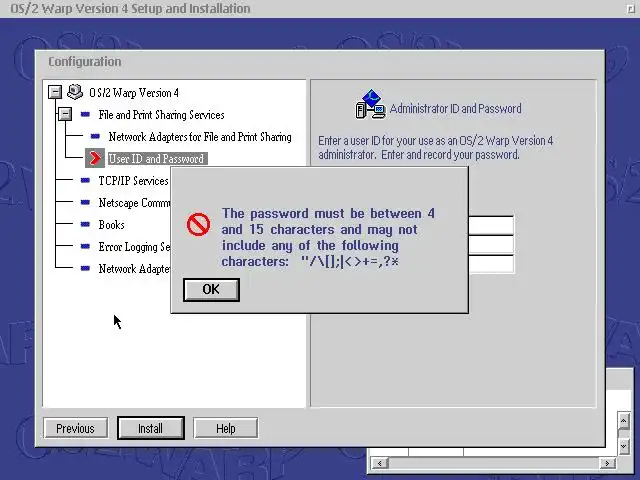Screen dimensions: 640x480
Task: Click the Configuration panel title
Action: pyautogui.click(x=85, y=62)
